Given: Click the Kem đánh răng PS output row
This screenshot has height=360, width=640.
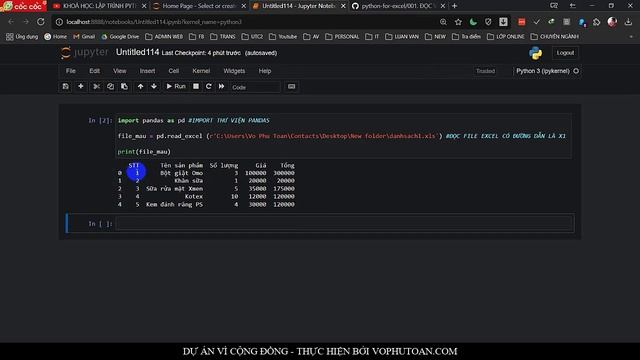Looking at the screenshot, I should pyautogui.click(x=207, y=204).
